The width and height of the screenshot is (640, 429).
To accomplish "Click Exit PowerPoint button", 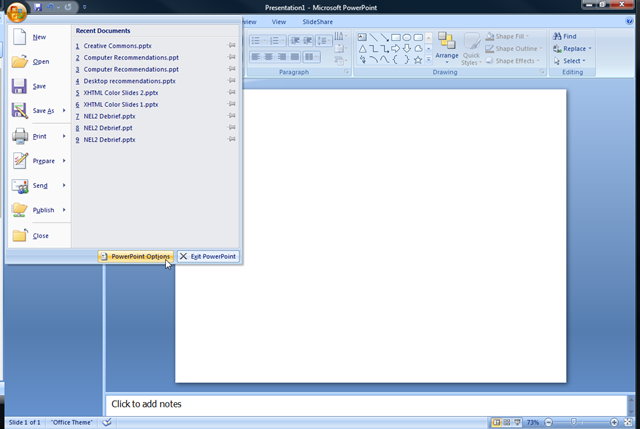I will coord(208,256).
